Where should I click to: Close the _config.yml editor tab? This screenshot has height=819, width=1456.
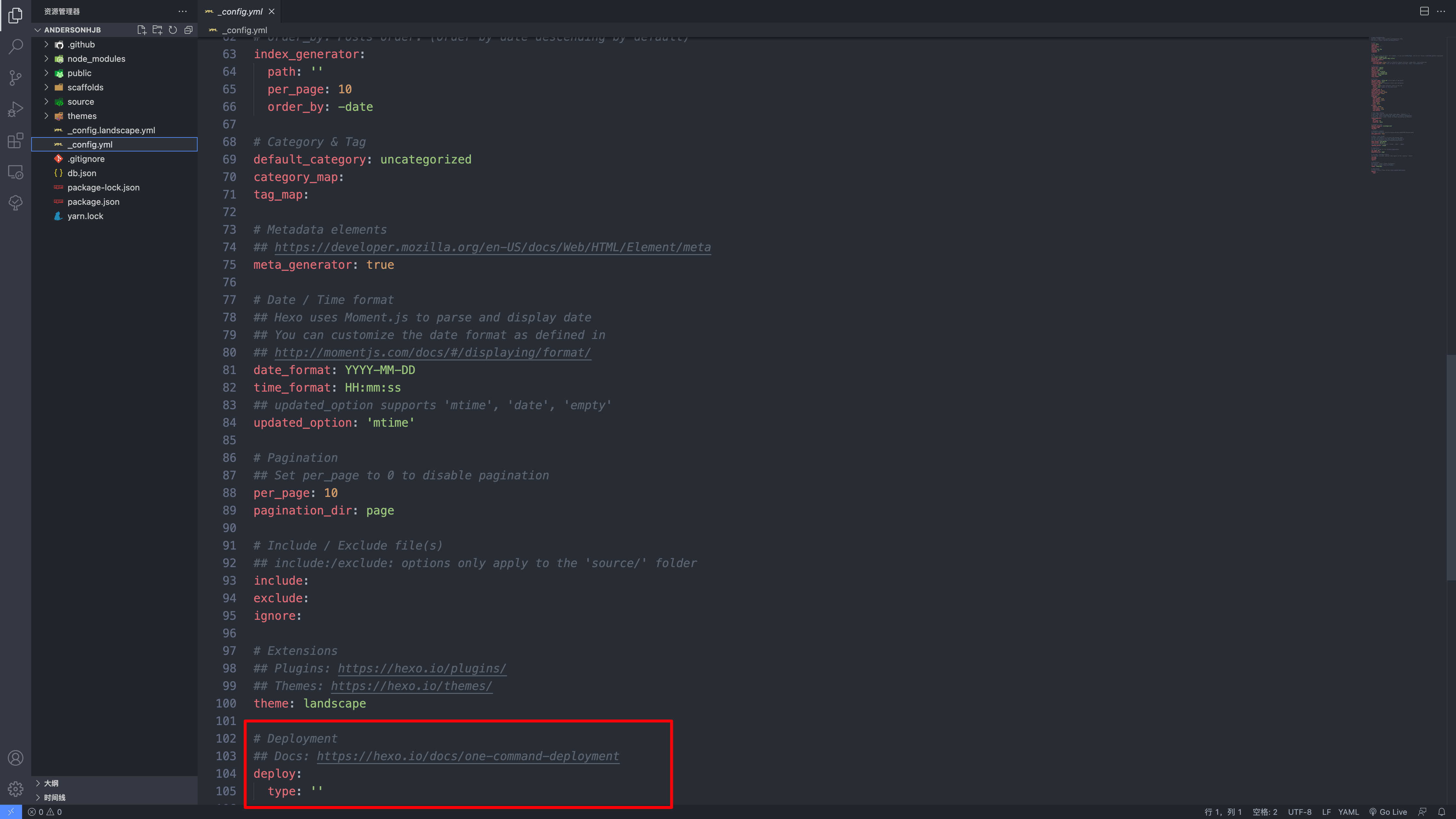[x=272, y=11]
